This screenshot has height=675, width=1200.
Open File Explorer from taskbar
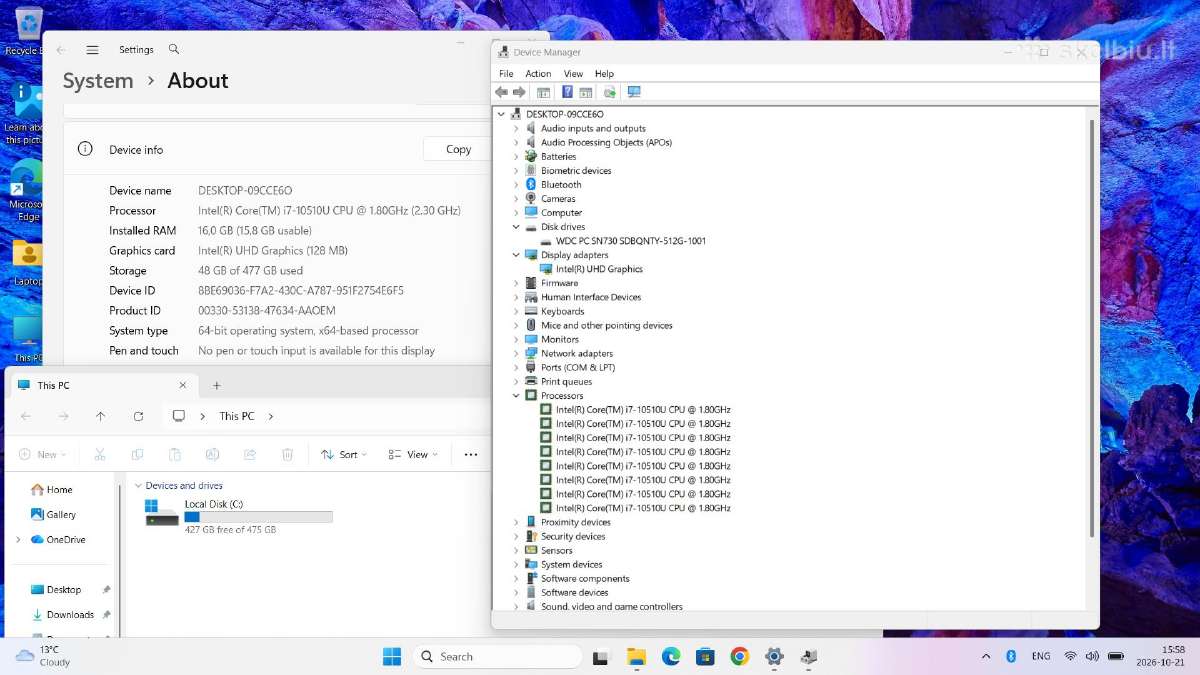[637, 656]
